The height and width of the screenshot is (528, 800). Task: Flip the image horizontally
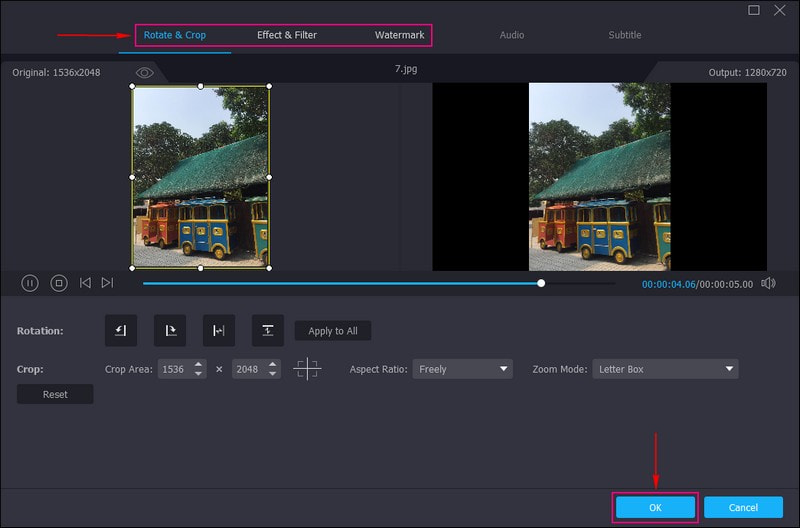click(219, 331)
